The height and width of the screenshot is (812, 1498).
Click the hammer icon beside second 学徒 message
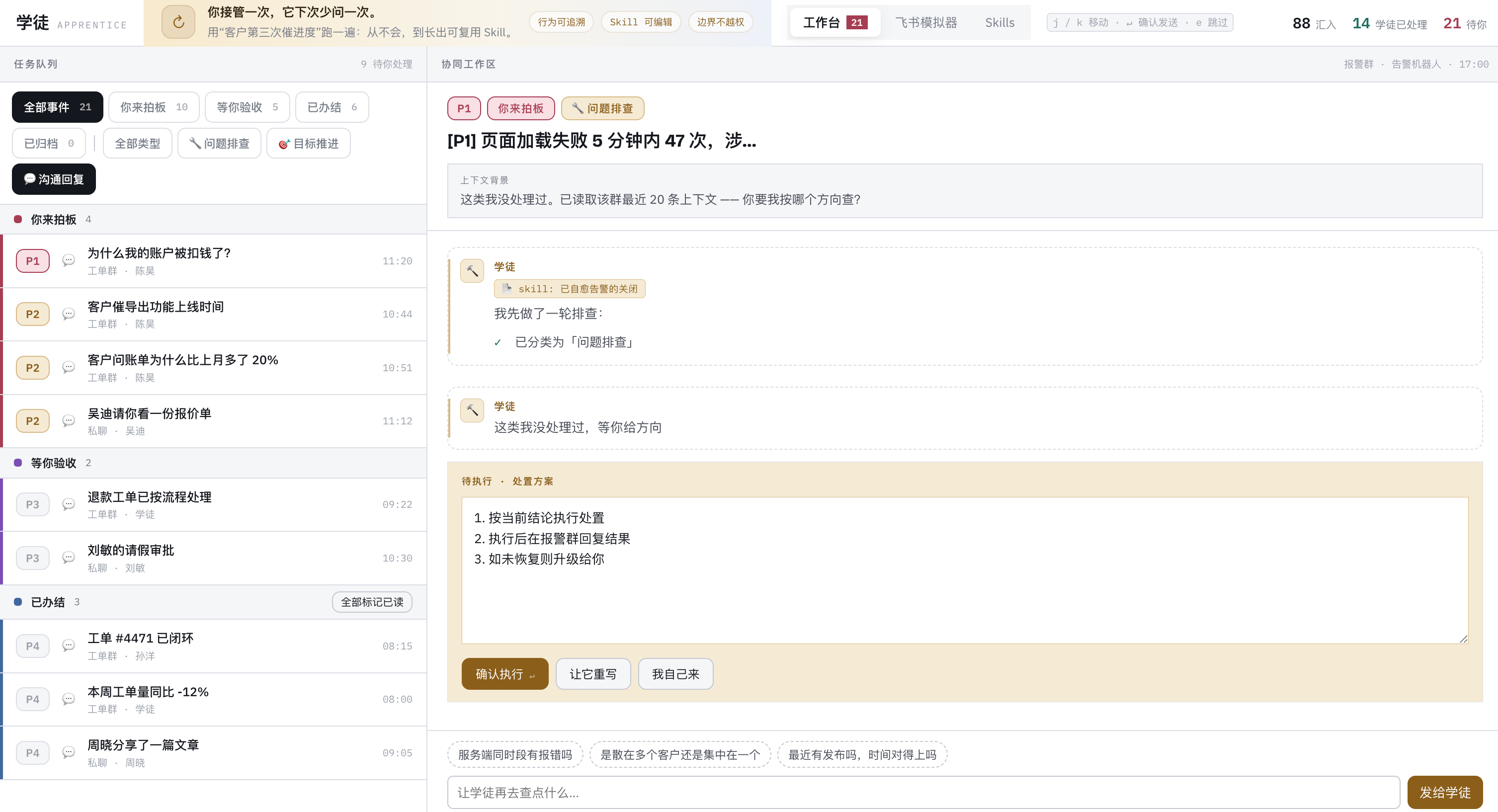click(x=472, y=410)
